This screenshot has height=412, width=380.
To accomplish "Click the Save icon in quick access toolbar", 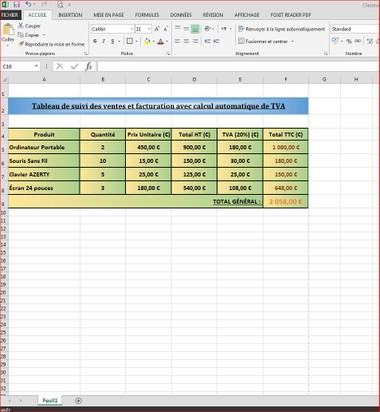I will coord(17,4).
